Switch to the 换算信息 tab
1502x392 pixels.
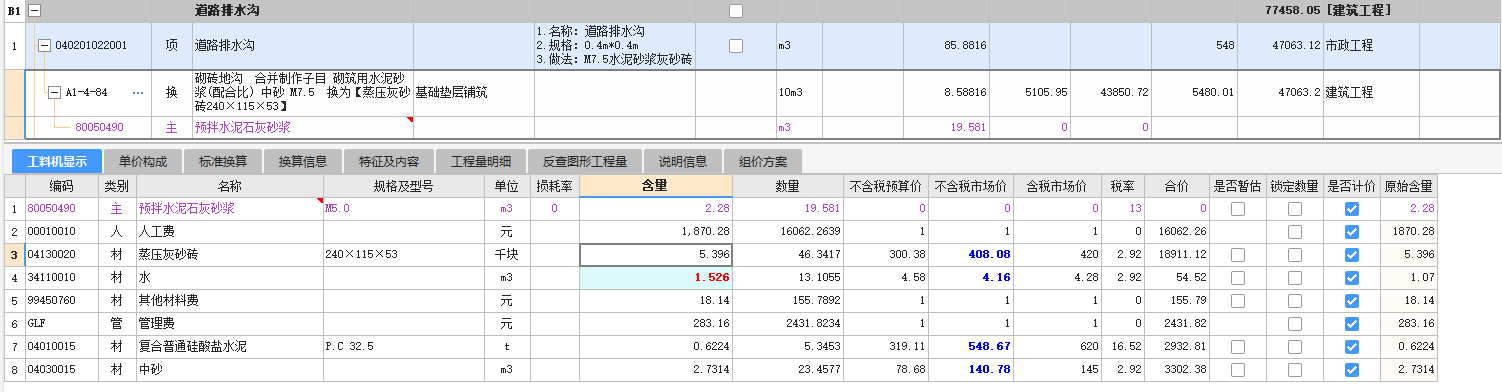click(302, 162)
